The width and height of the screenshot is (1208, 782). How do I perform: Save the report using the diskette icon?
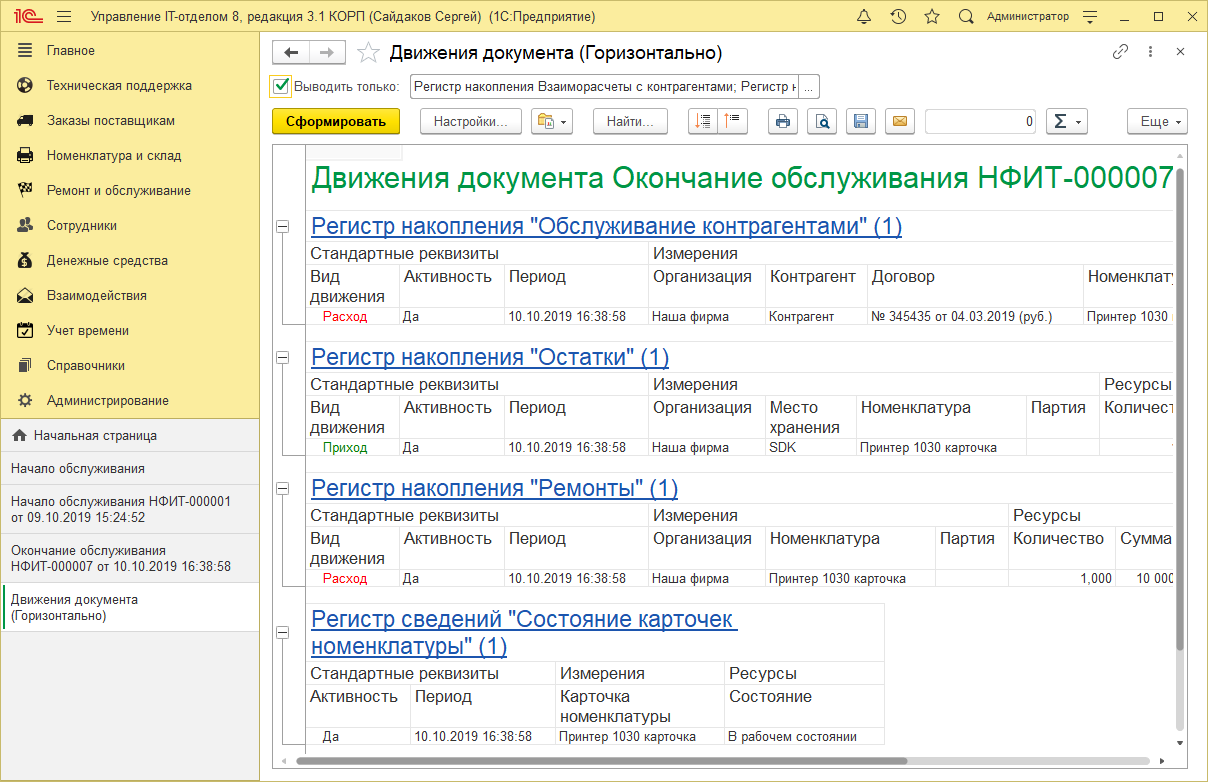click(861, 121)
